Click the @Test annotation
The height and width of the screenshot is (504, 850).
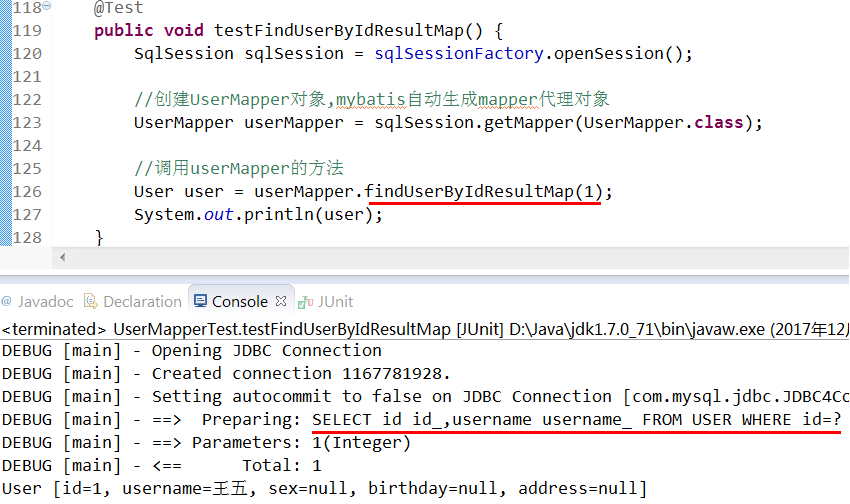pos(119,8)
